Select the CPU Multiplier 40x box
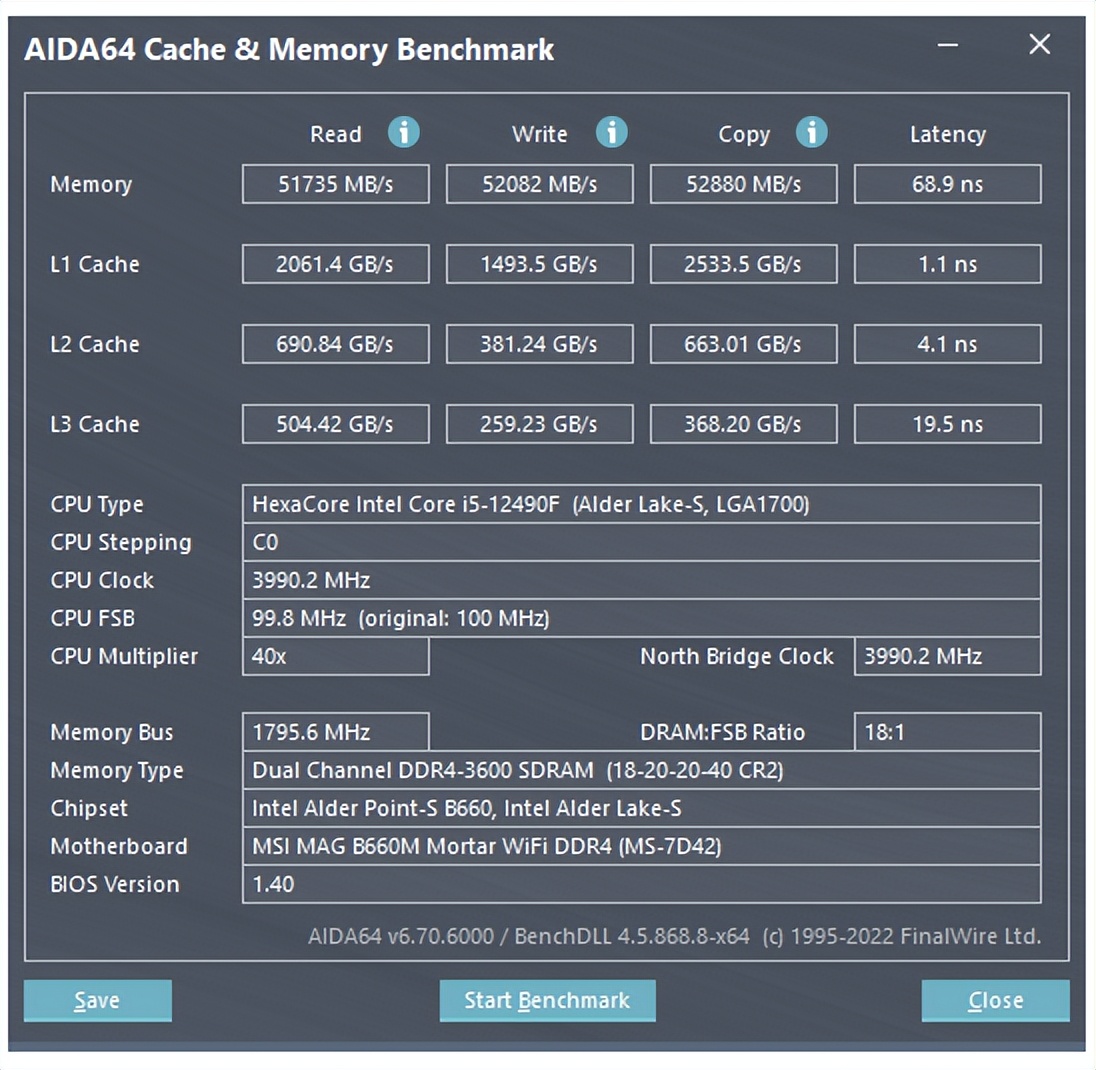The height and width of the screenshot is (1070, 1096). click(x=335, y=656)
